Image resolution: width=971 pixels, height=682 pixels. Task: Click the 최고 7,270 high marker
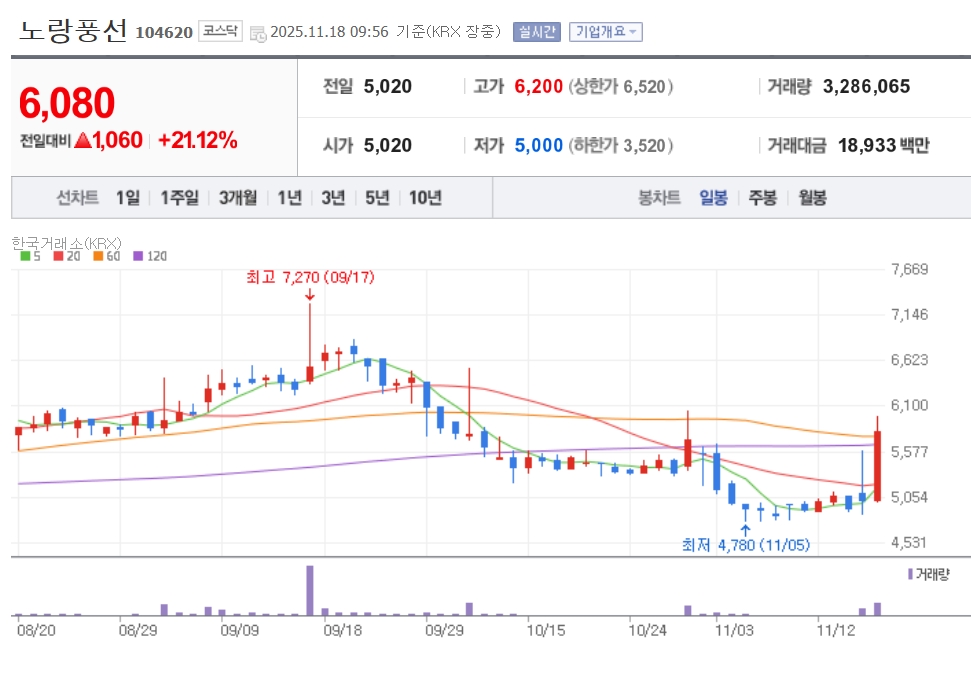point(310,278)
